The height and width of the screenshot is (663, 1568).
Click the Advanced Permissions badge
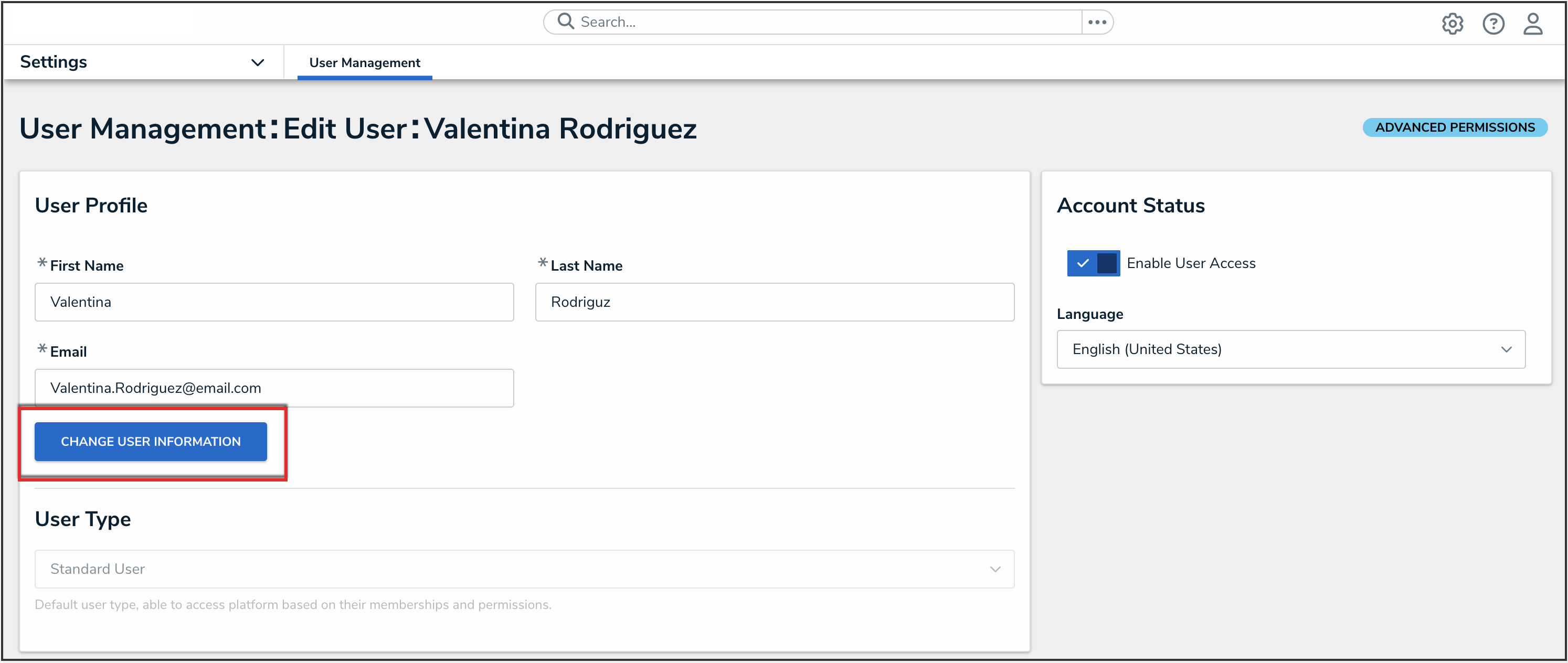(x=1454, y=127)
